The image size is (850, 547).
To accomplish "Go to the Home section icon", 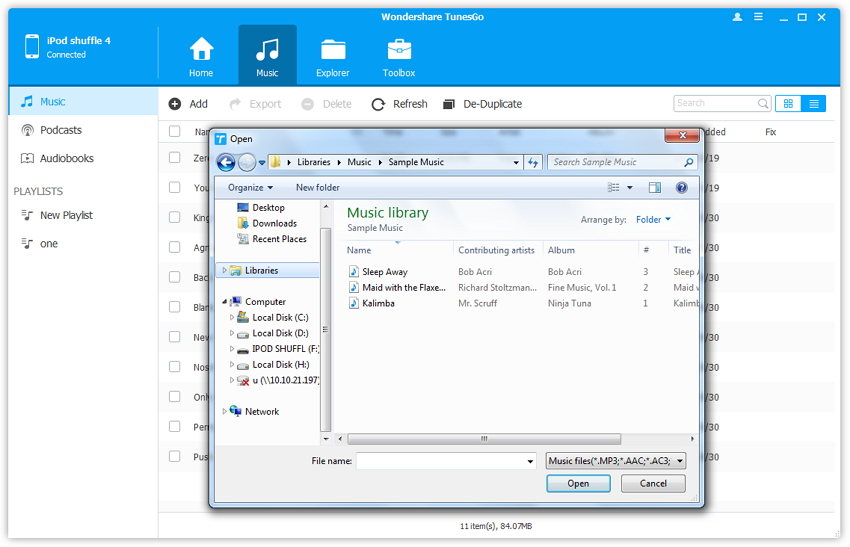I will click(x=201, y=50).
